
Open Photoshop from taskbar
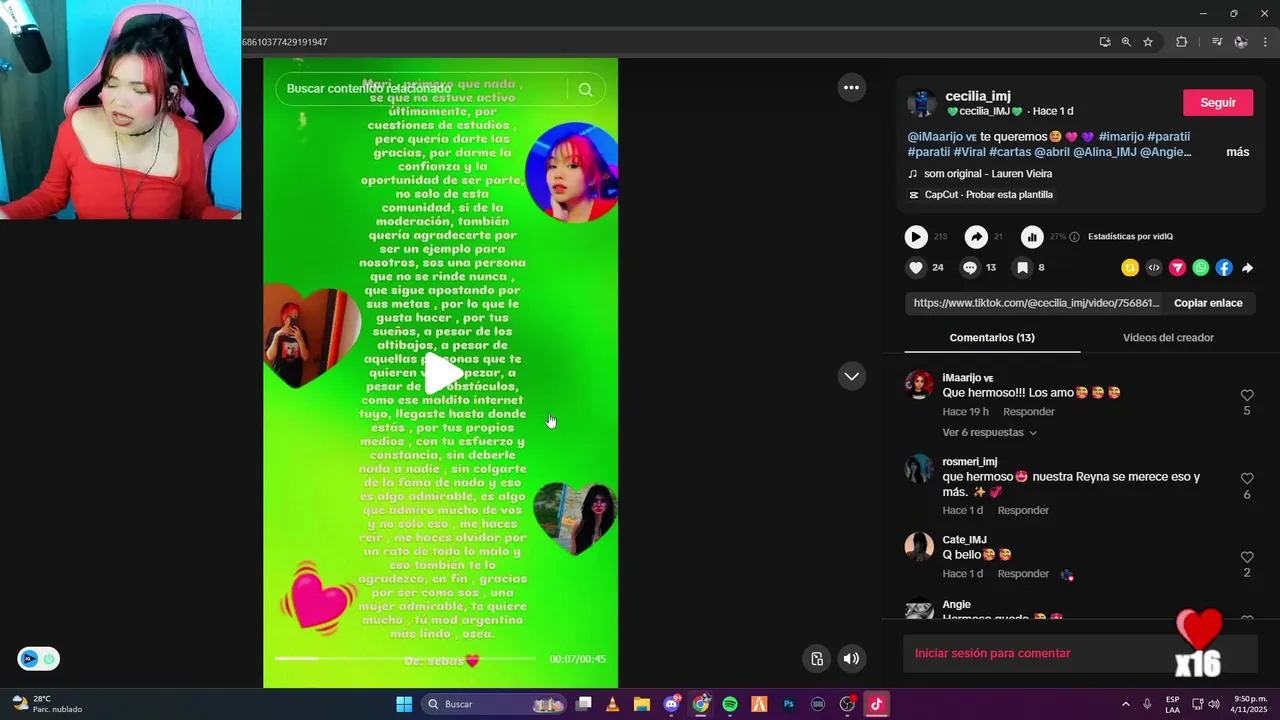788,704
